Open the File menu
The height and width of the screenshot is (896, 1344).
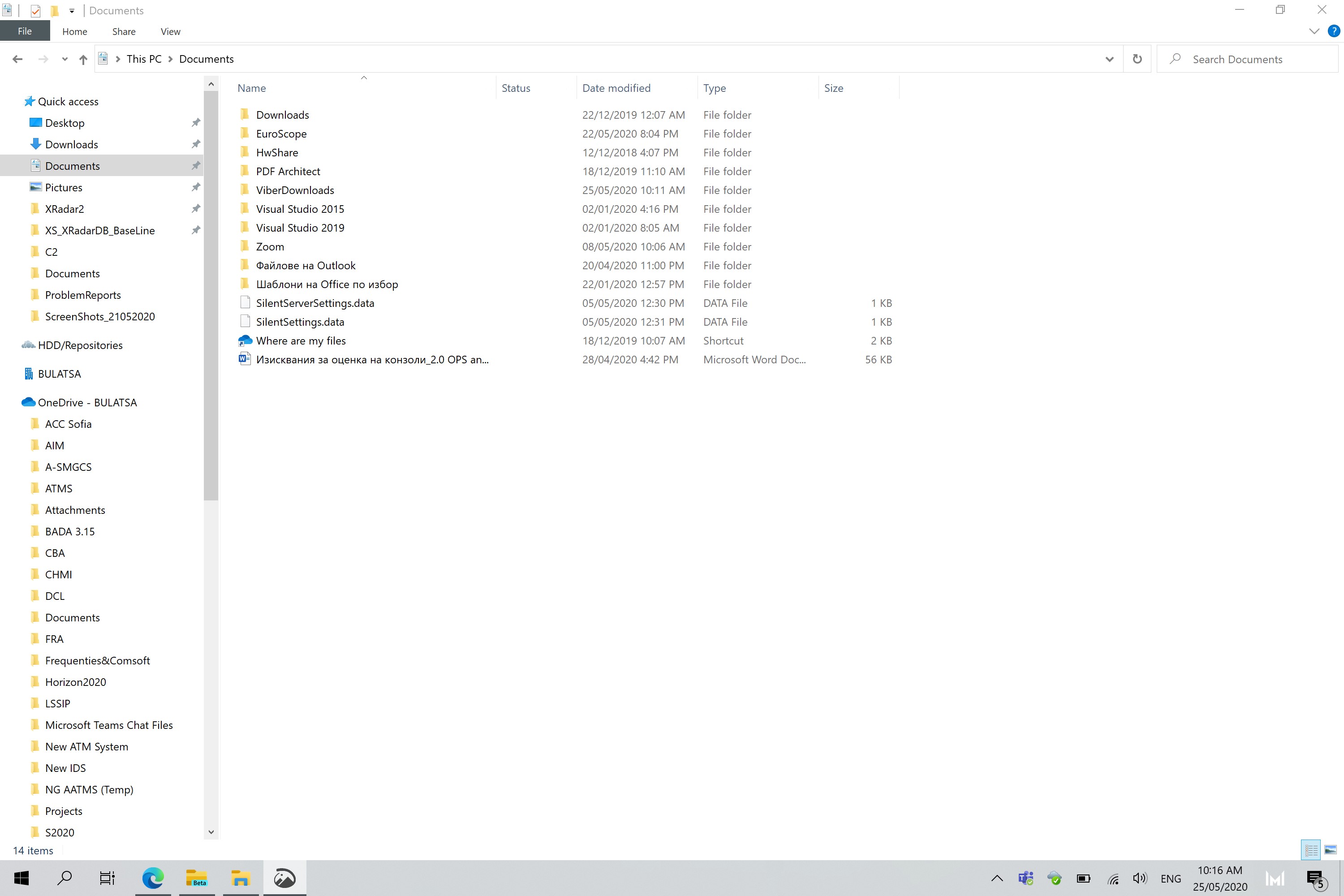click(x=25, y=31)
